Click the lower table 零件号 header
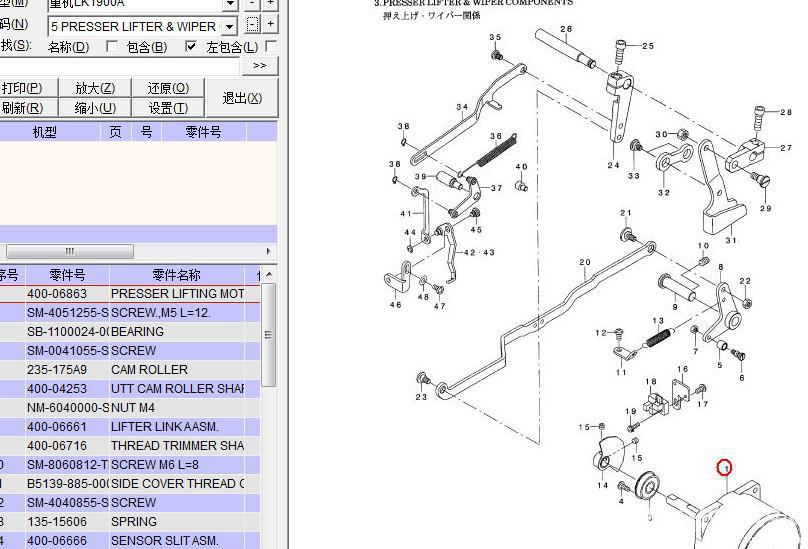Viewport: 808px width, 549px height. click(x=67, y=275)
